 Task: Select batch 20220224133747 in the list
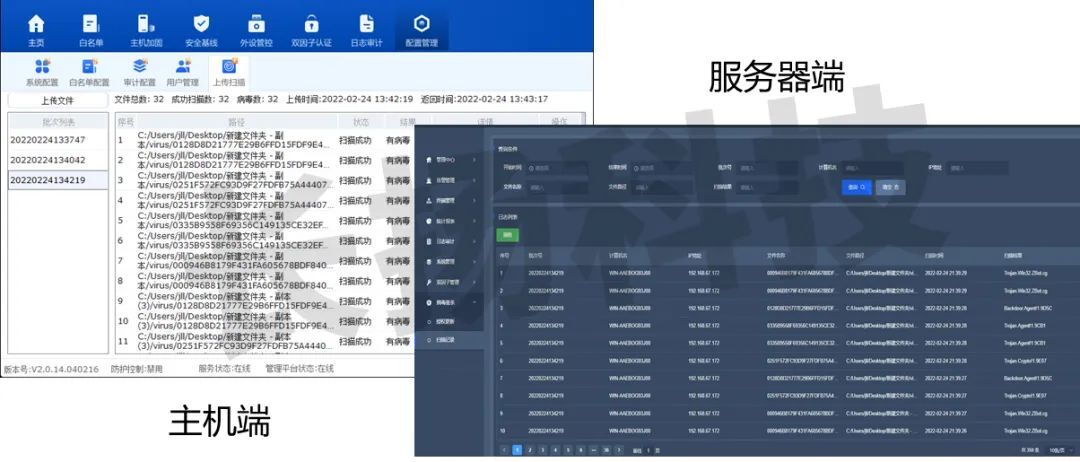[x=48, y=140]
